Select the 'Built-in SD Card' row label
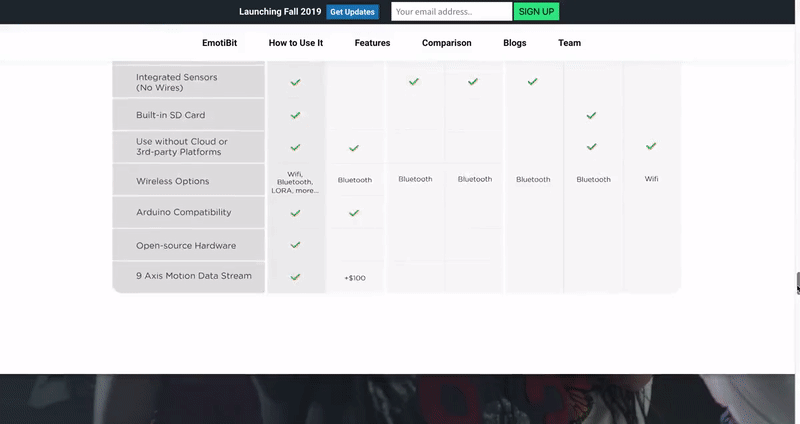 click(170, 115)
